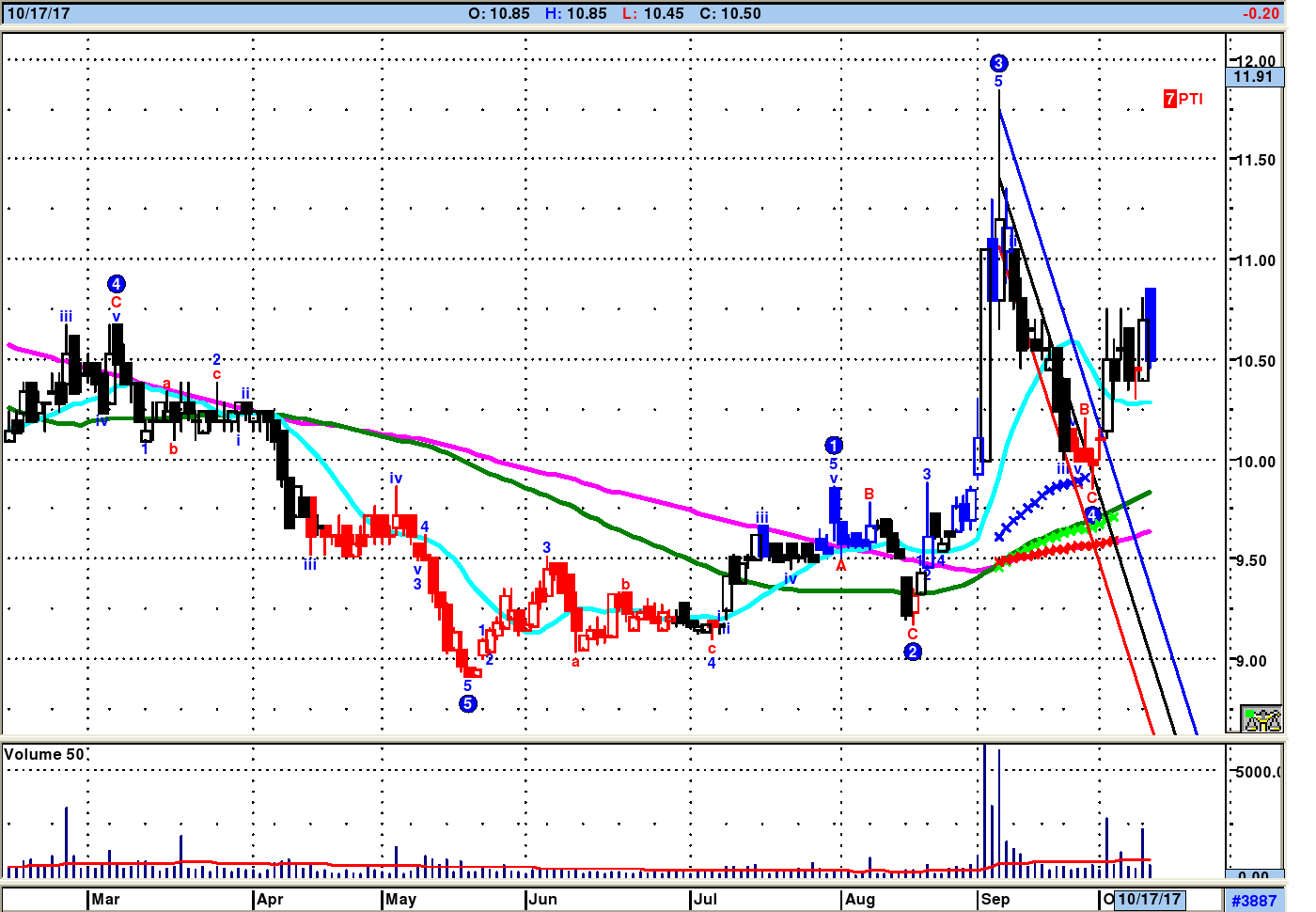Click the scales icon in chart corner
Screen dimensions: 1316x912
coord(1261,719)
